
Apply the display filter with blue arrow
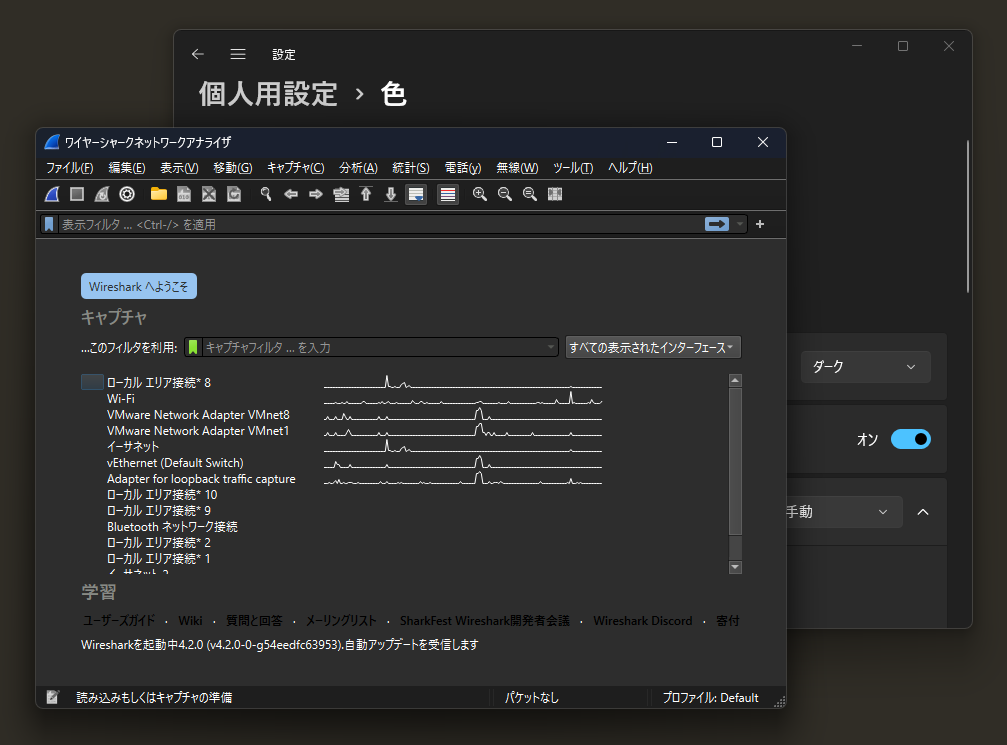(x=717, y=224)
